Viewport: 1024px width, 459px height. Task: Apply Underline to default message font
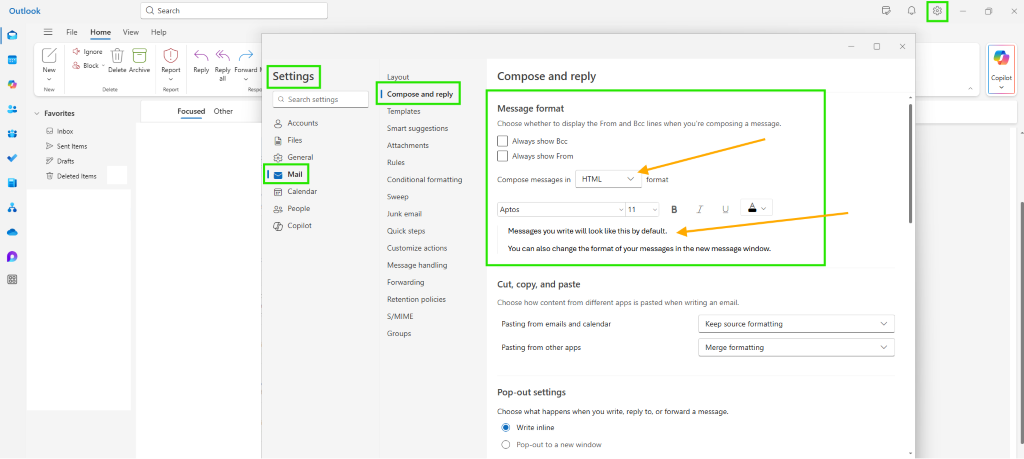coord(725,210)
